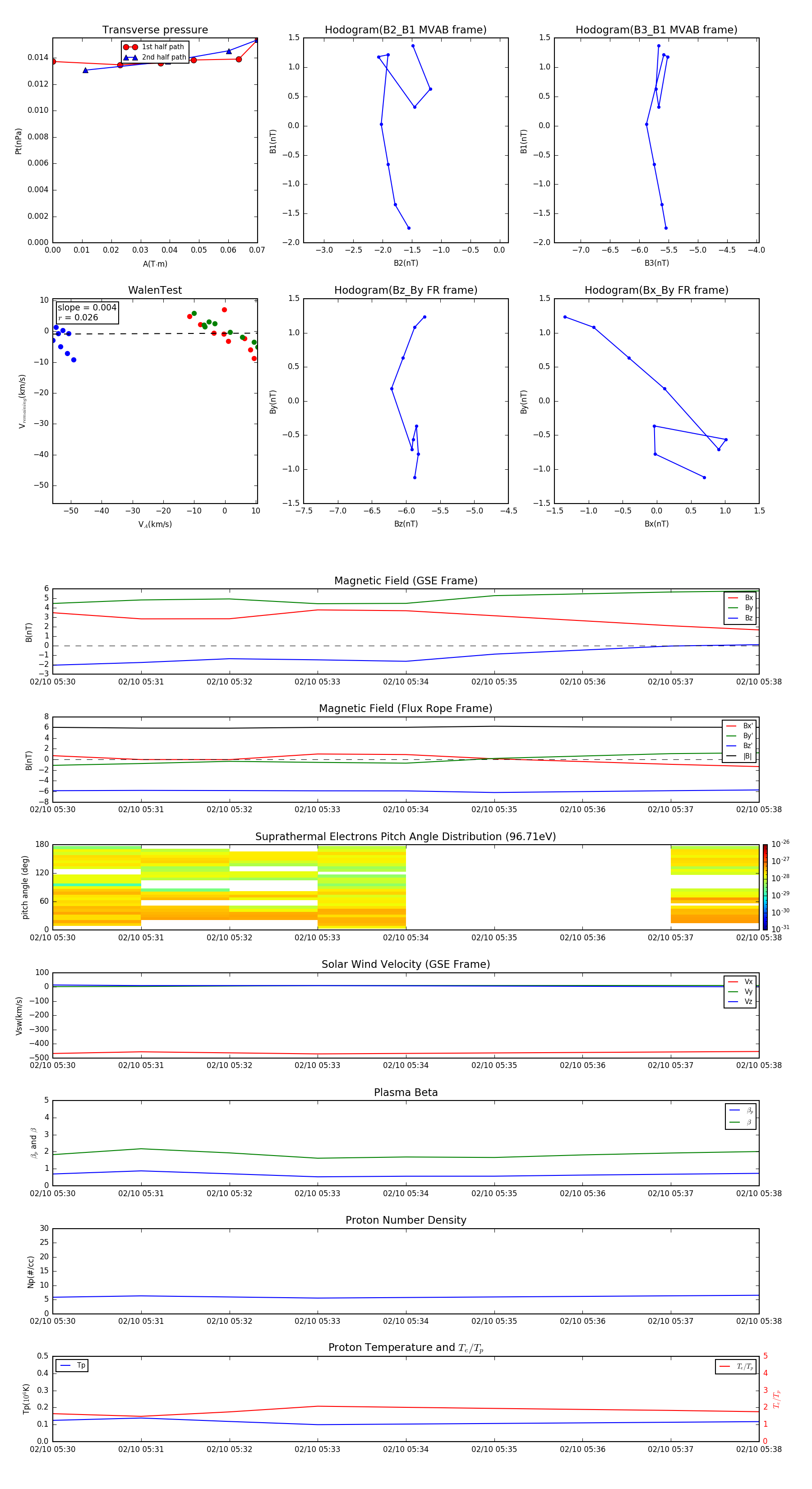
Task: Click the 'Plasma Beta' plot title
Action: [406, 1093]
